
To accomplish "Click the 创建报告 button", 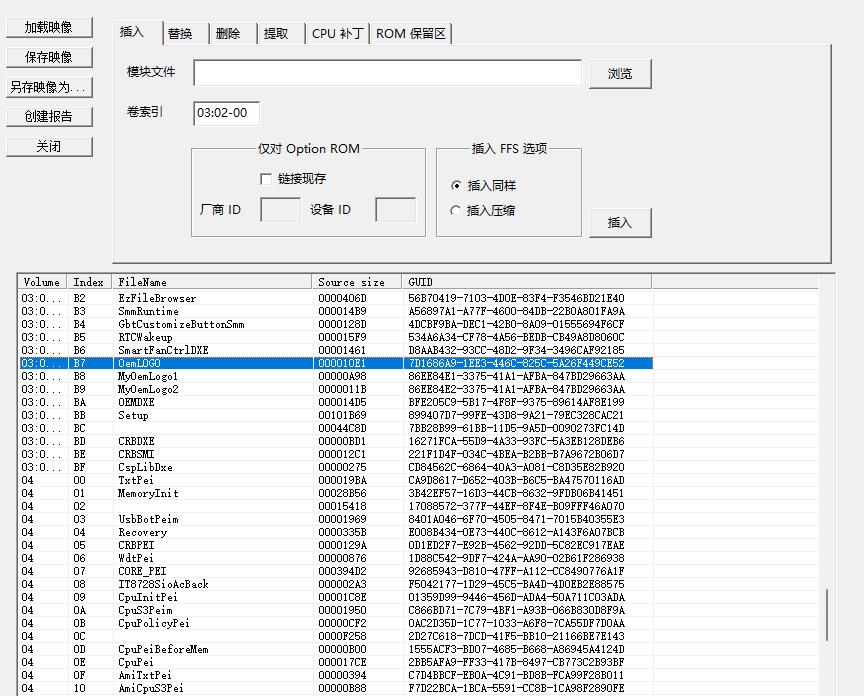I will [x=49, y=116].
